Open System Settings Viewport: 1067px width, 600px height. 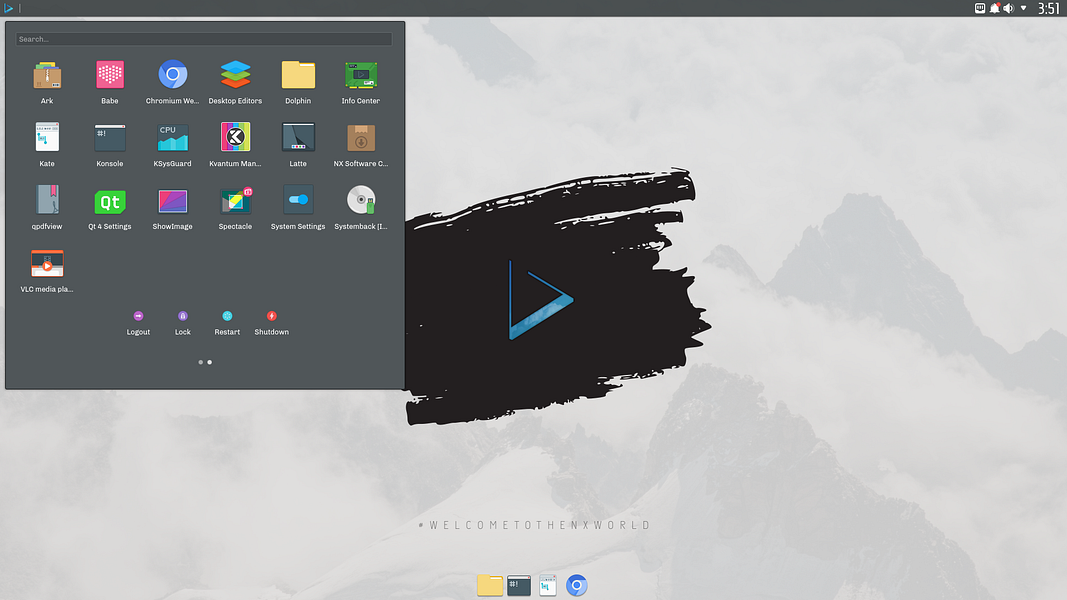pyautogui.click(x=298, y=207)
